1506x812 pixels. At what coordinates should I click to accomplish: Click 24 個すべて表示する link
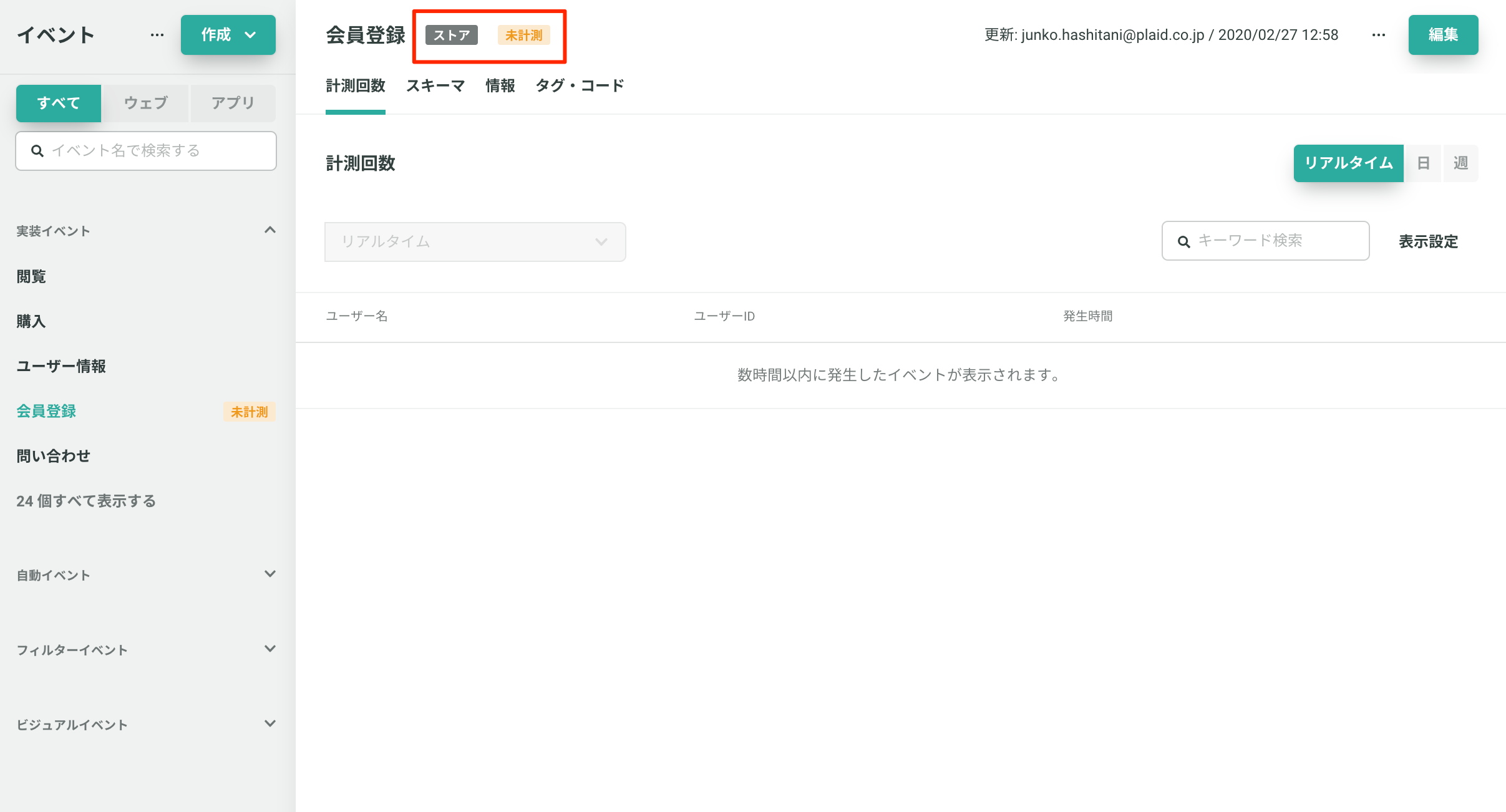(86, 501)
